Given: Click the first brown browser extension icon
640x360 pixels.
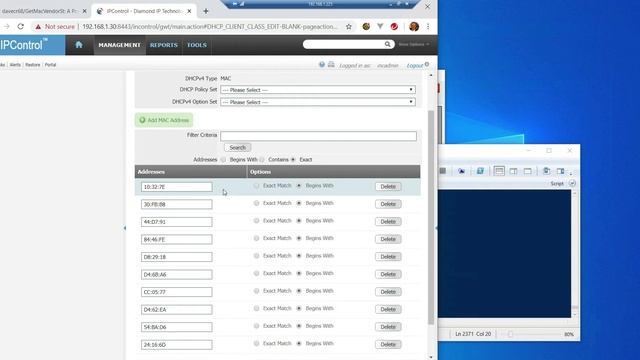Looking at the screenshot, I should [x=366, y=27].
